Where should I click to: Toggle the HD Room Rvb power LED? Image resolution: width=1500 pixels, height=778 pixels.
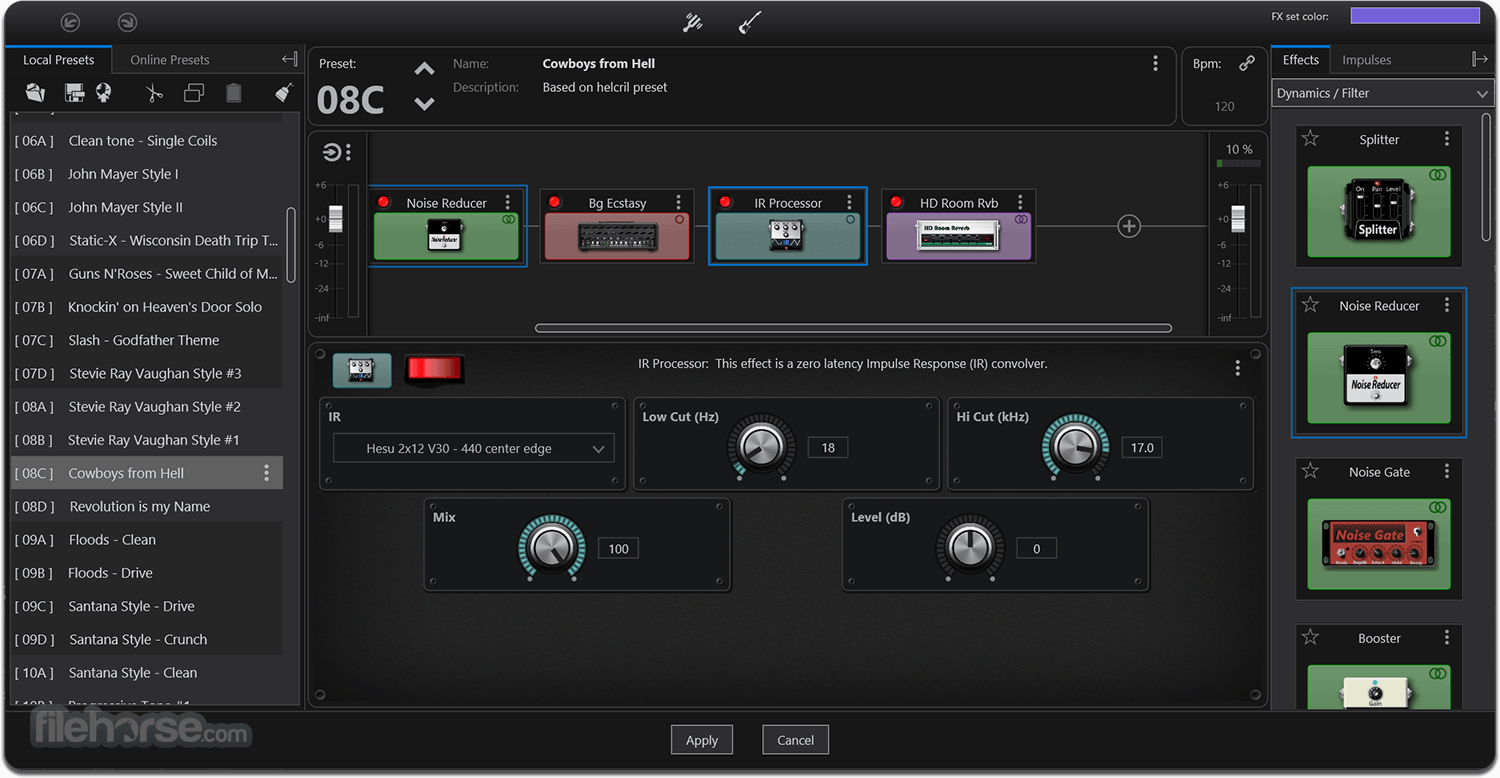896,202
